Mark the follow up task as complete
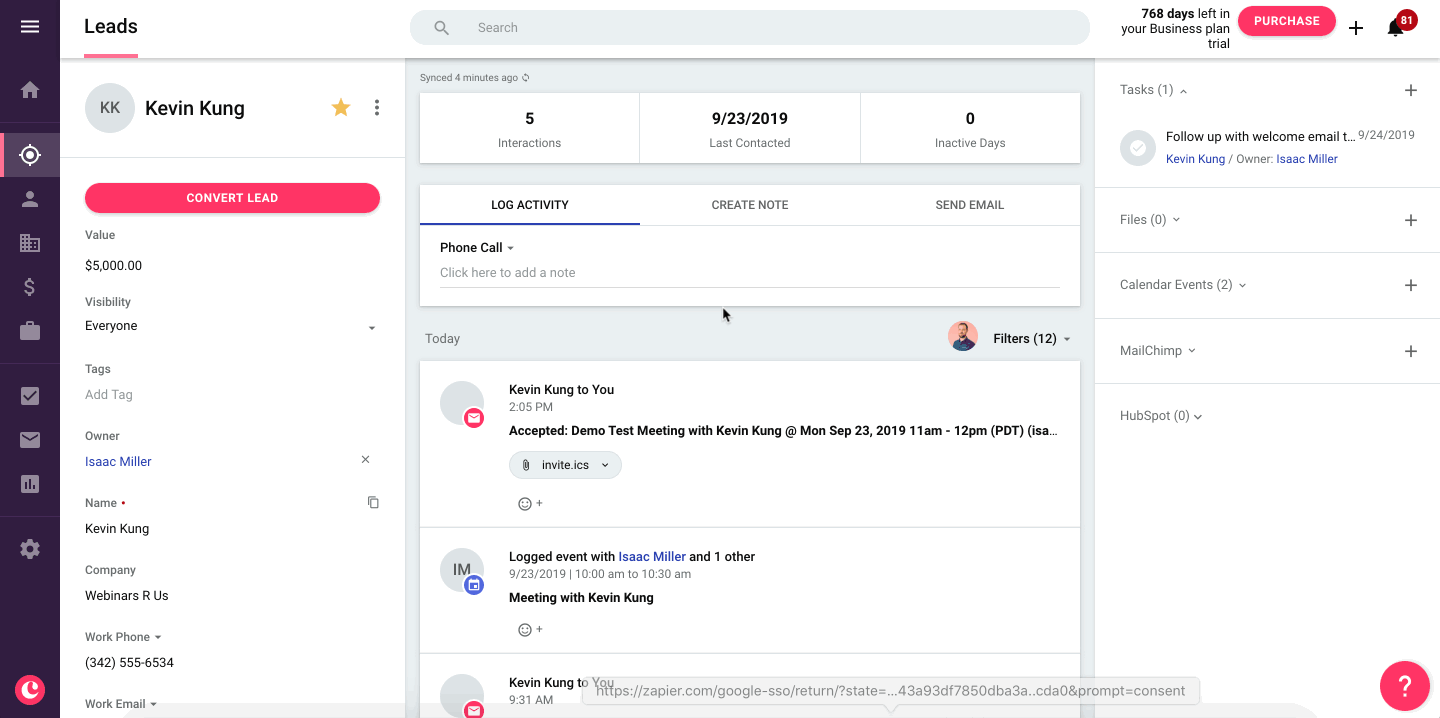The image size is (1440, 718). click(x=1137, y=148)
